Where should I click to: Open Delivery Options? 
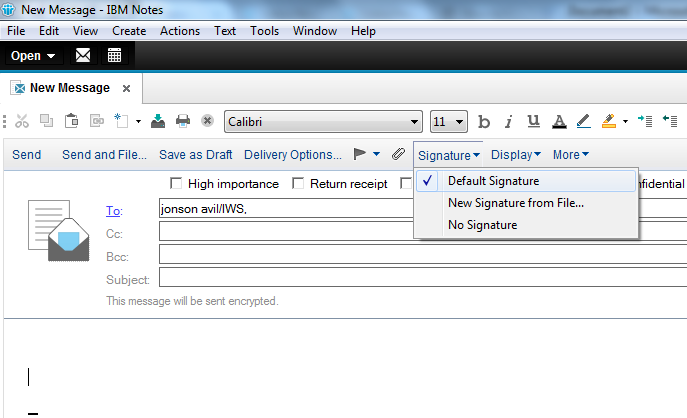tap(293, 155)
